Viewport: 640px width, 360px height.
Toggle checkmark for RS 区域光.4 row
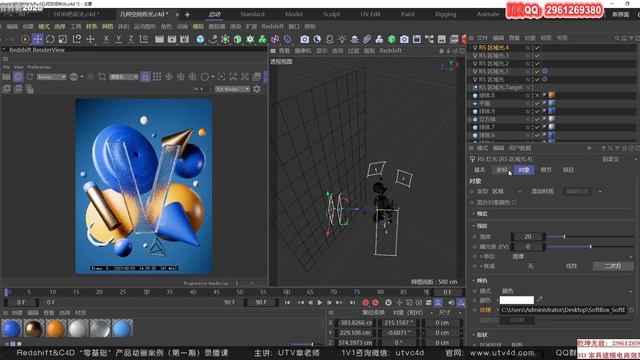coord(537,48)
